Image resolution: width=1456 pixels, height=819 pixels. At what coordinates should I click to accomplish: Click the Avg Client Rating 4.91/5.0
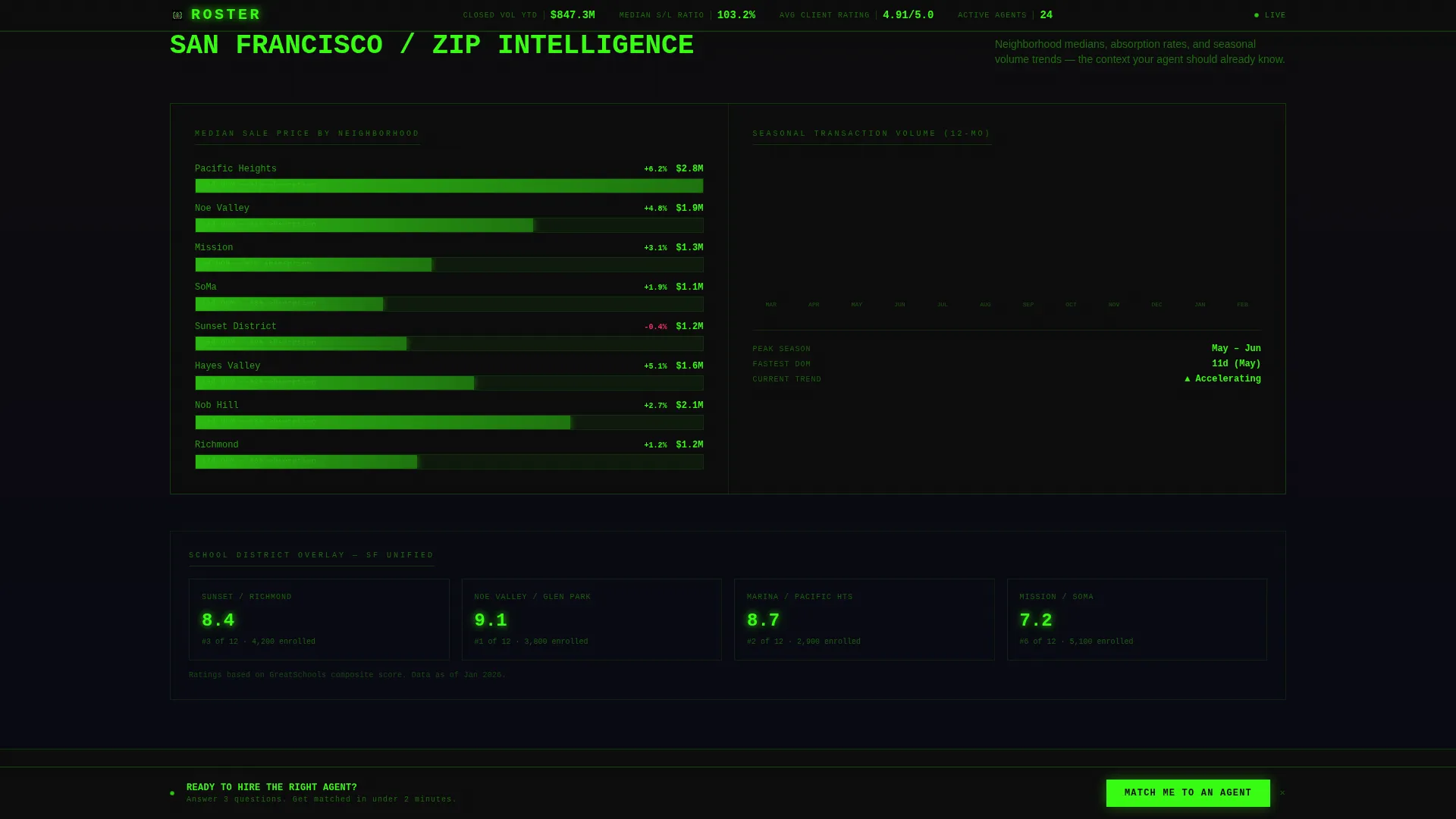tap(908, 15)
